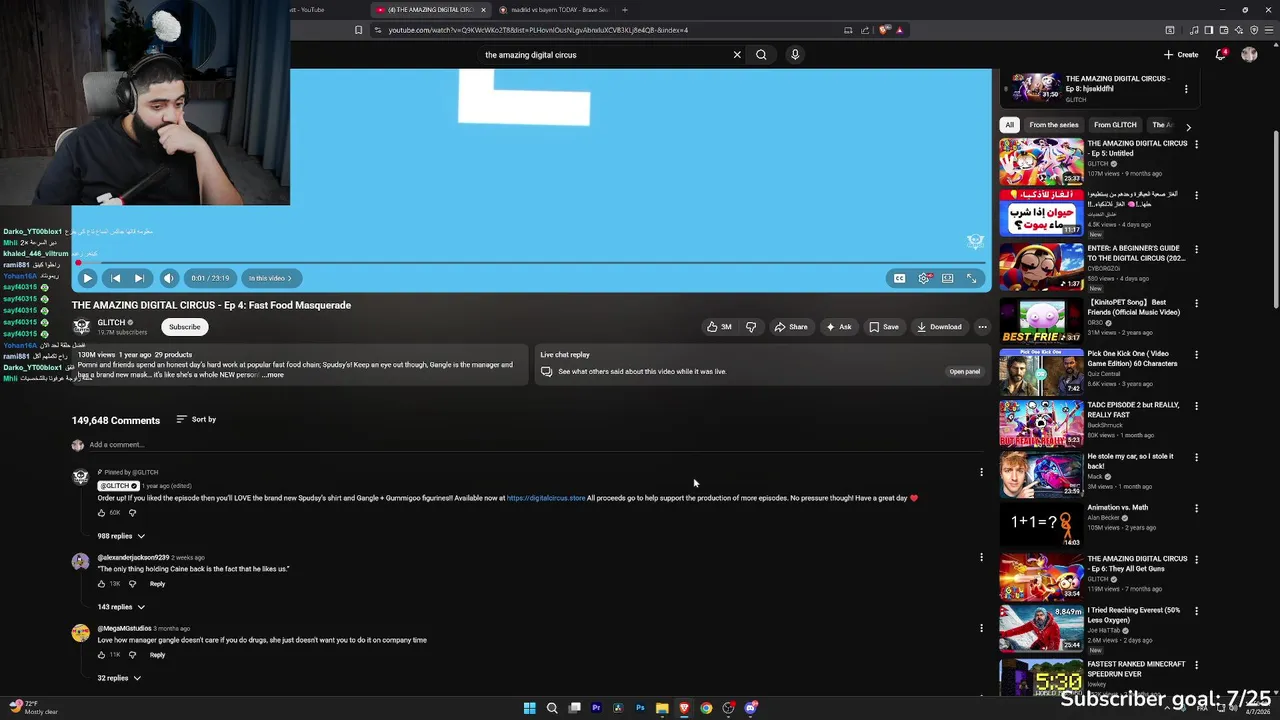Share the video
Viewport: 1280px width, 720px height.
coord(791,327)
